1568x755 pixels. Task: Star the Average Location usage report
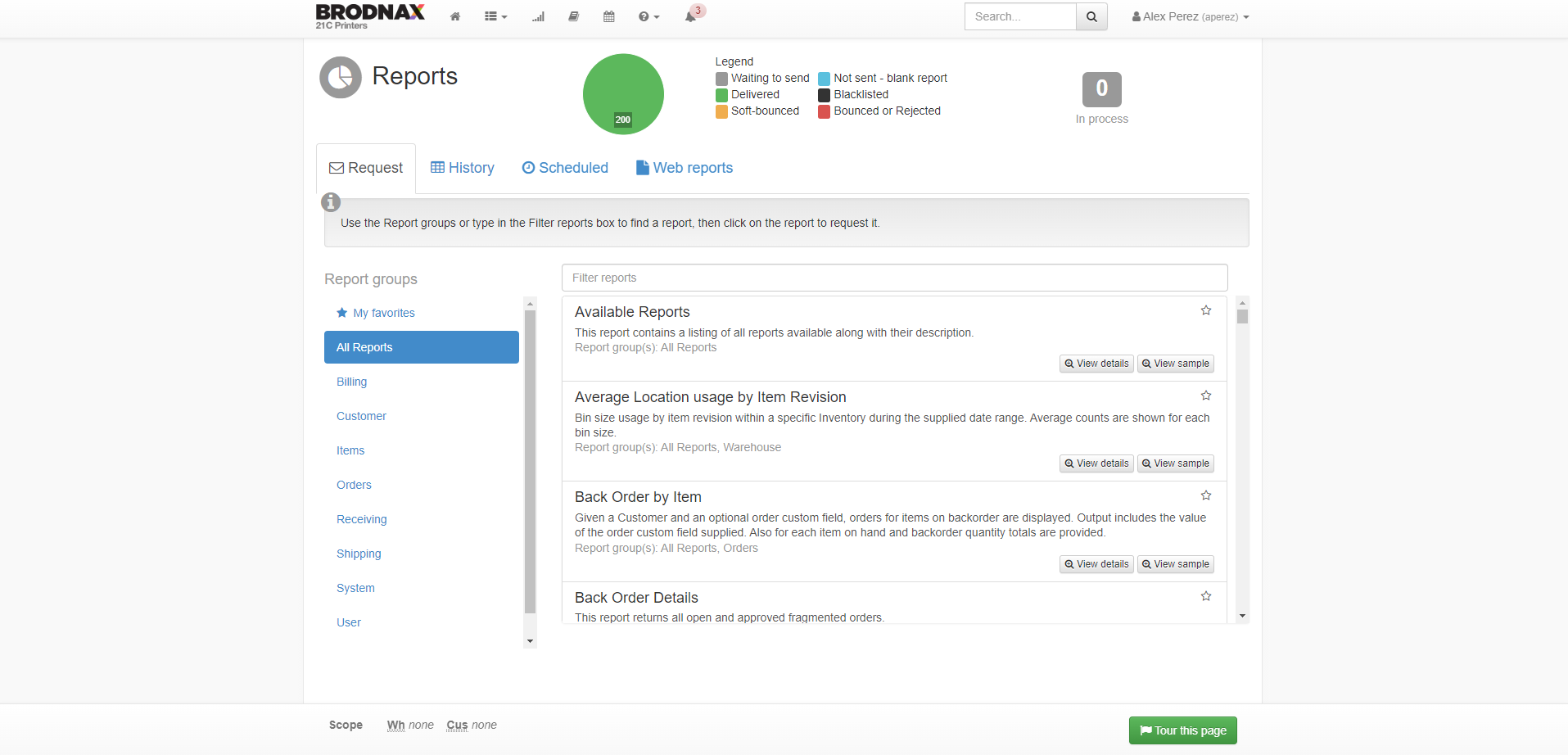click(x=1206, y=396)
